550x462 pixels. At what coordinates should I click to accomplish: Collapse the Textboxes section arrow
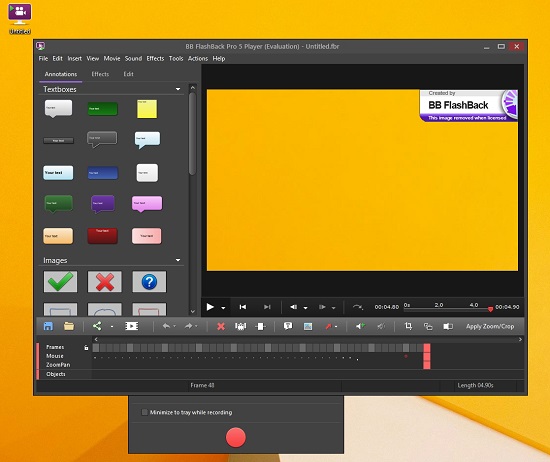click(x=178, y=89)
